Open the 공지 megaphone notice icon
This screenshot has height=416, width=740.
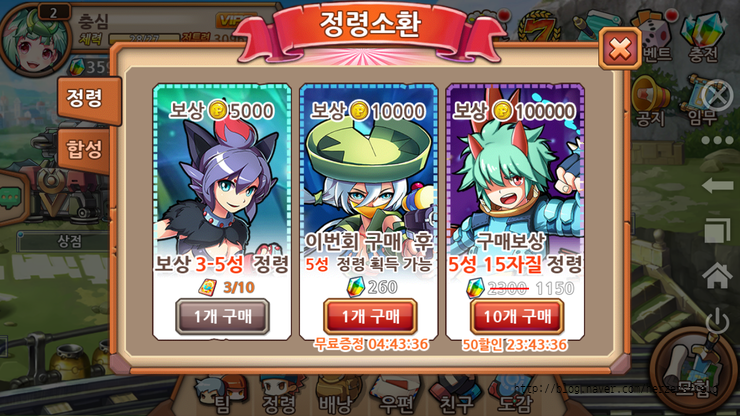(x=651, y=102)
